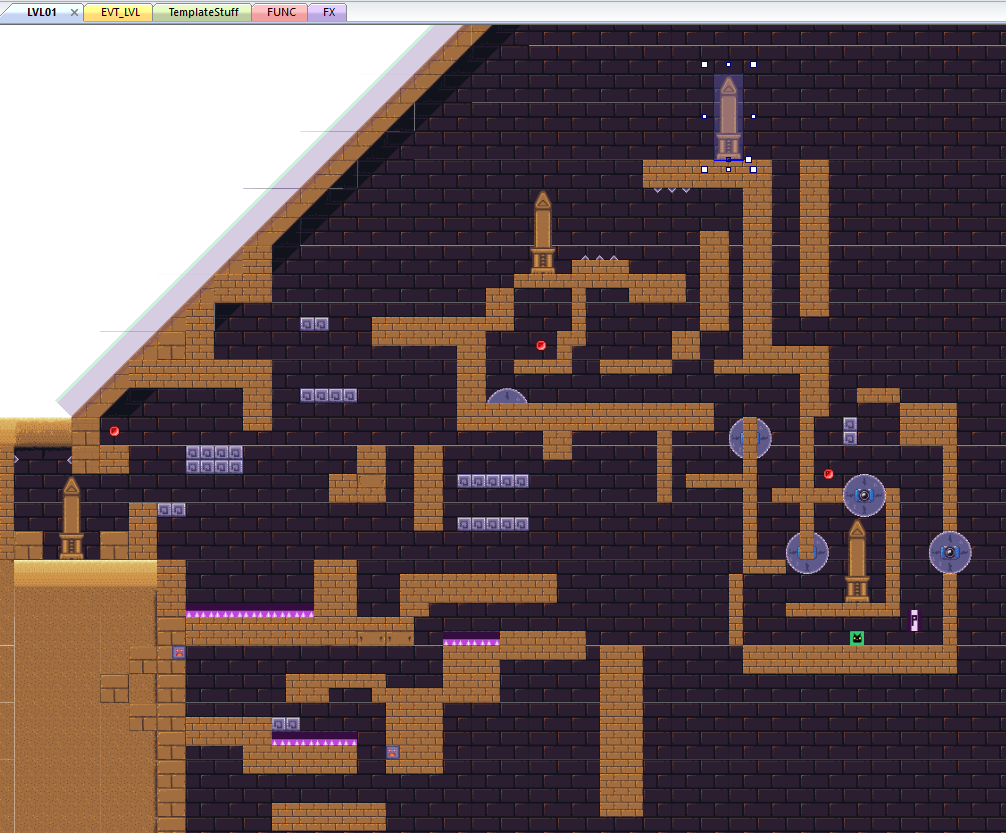Select the red gem under the vertical stone pair
Viewport: 1006px width, 833px height.
(x=828, y=474)
